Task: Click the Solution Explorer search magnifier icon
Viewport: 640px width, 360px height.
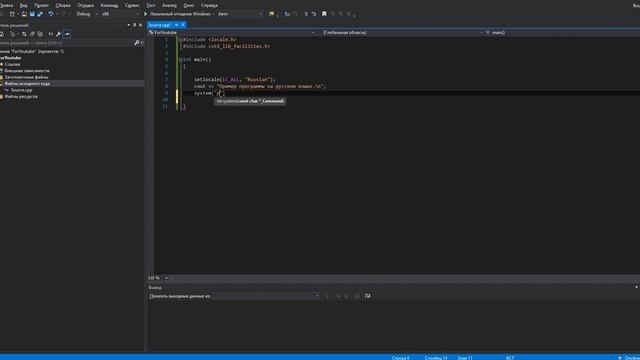Action: [x=137, y=43]
